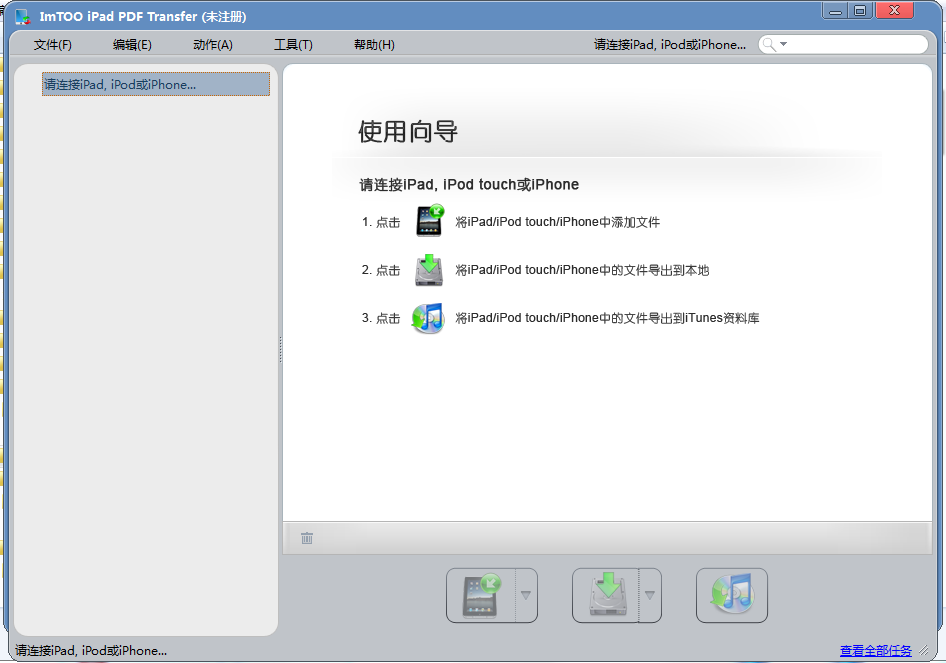Click the 请连接iPad, iPod touch或iPhone subtitle
Screen dimensions: 946x663
point(469,185)
